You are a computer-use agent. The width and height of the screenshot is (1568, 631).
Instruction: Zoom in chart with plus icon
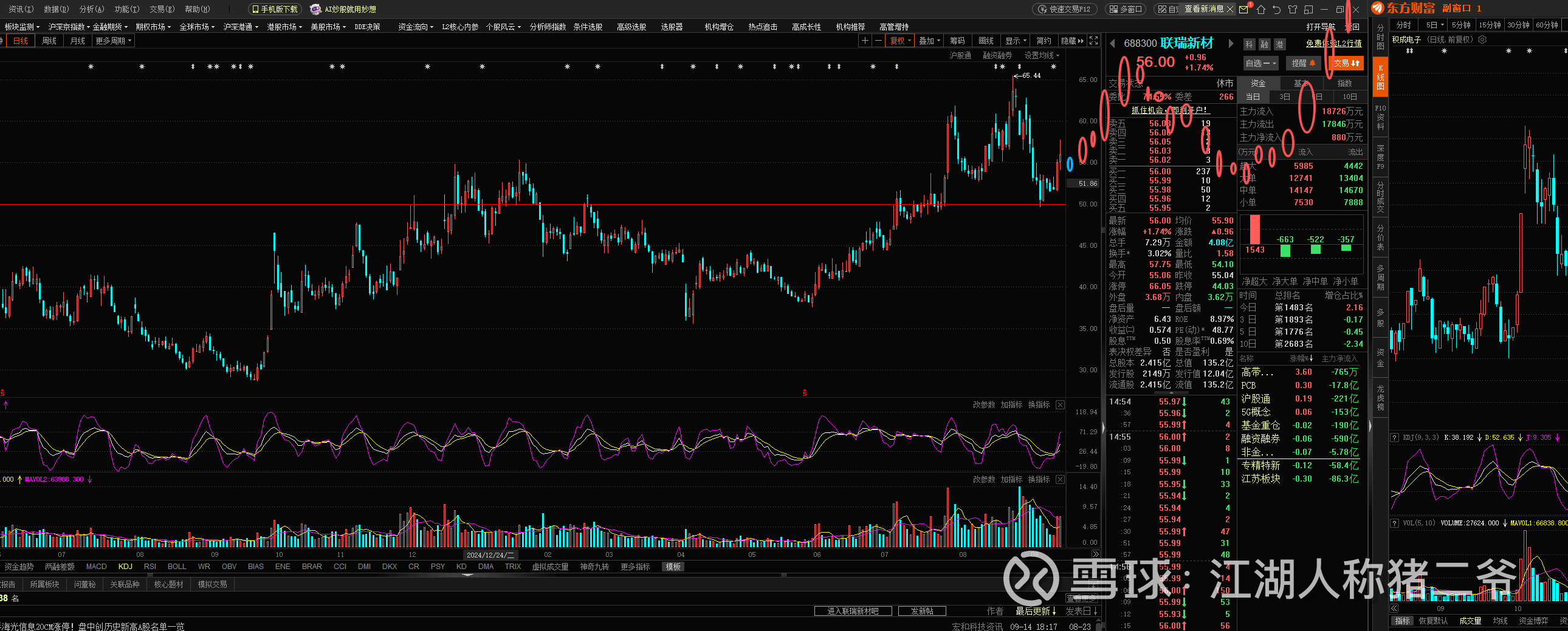pyautogui.click(x=864, y=41)
